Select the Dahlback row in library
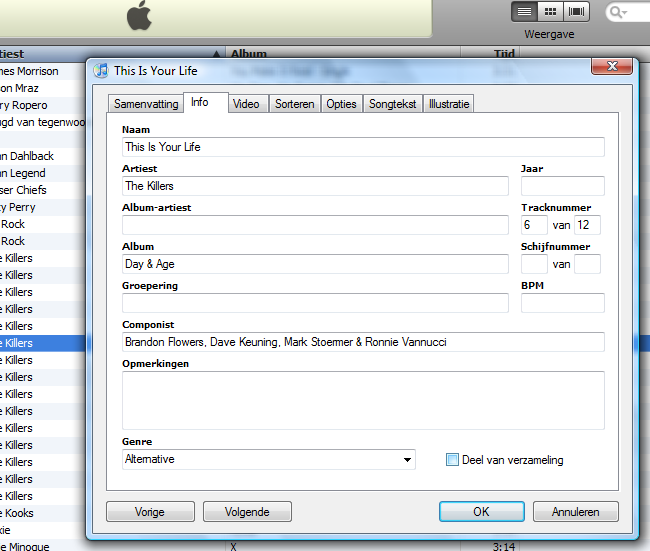 (x=42, y=156)
